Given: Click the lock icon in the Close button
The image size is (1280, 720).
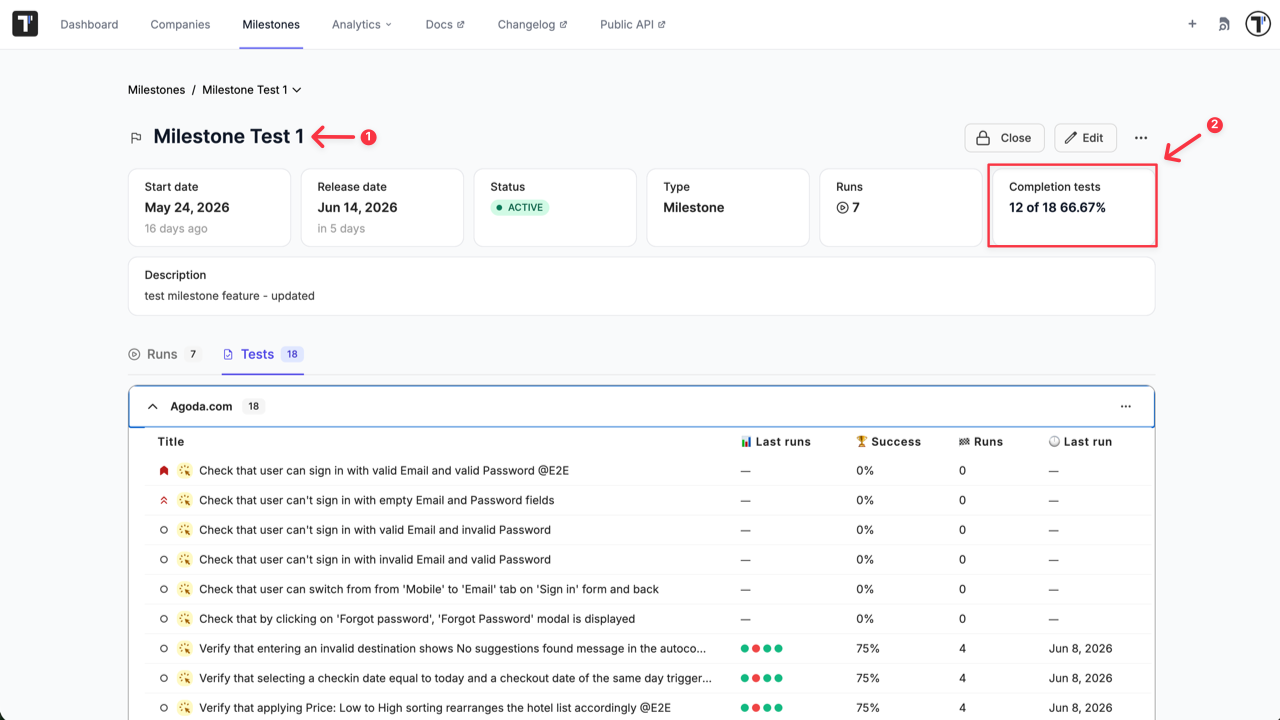Looking at the screenshot, I should [x=983, y=138].
